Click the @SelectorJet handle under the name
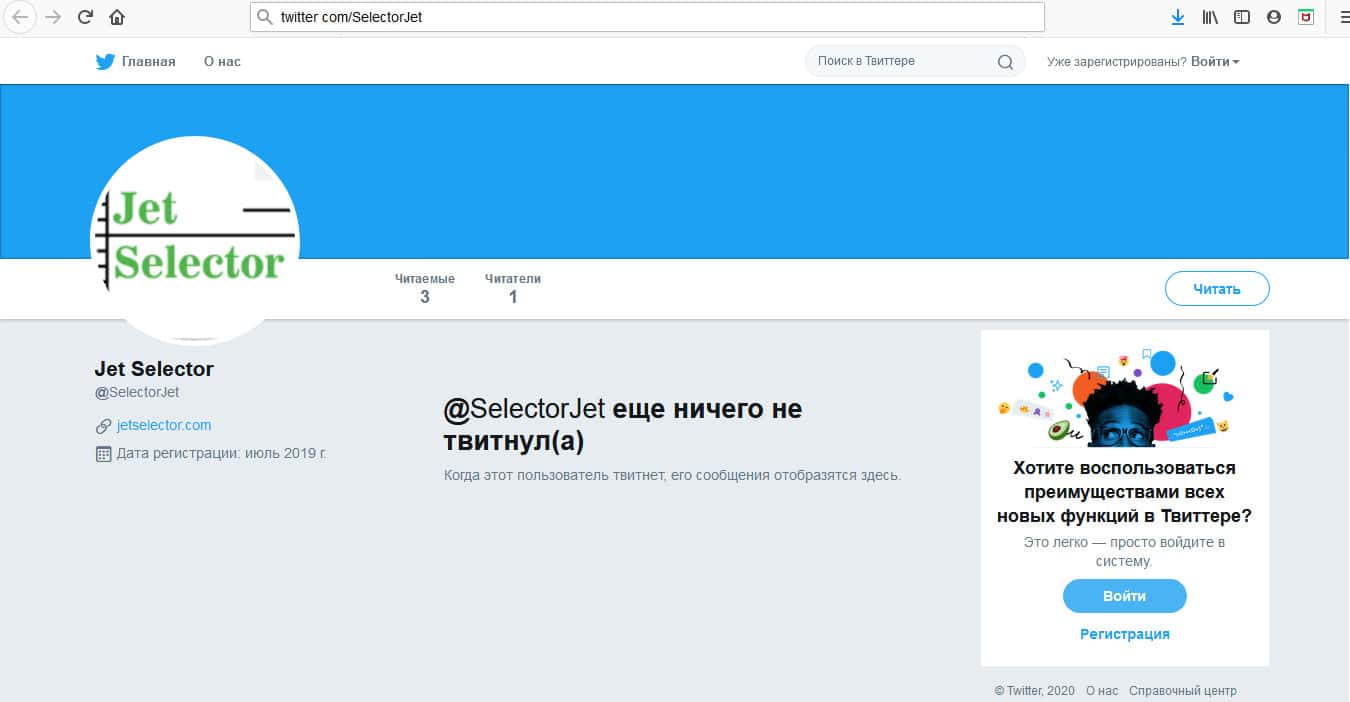 click(x=137, y=393)
